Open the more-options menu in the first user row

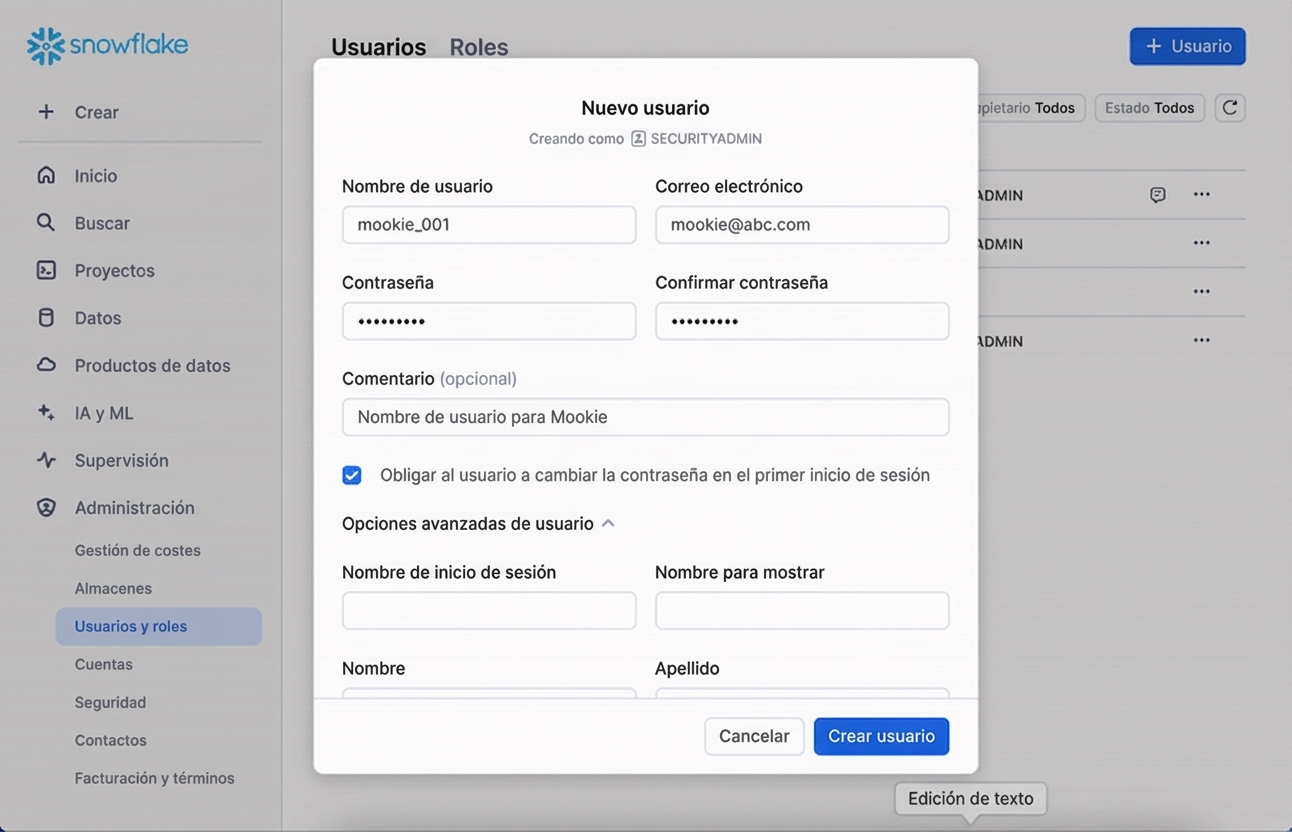point(1202,194)
